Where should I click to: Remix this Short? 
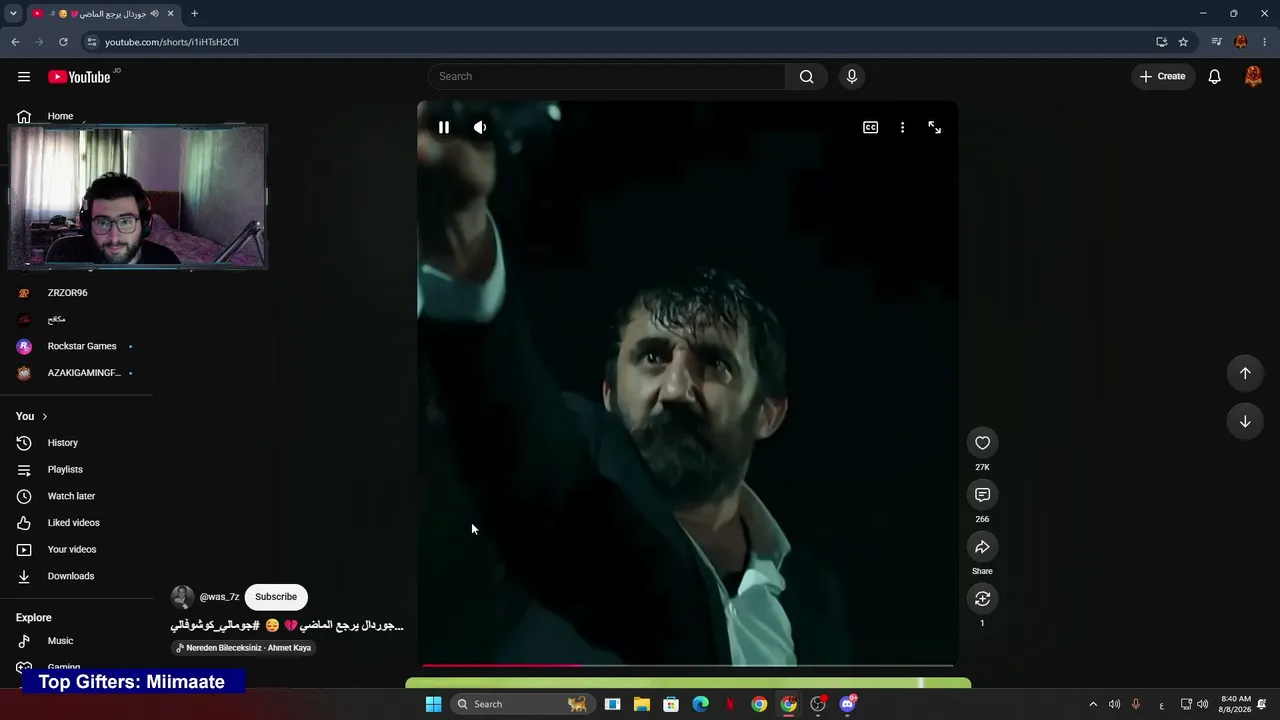[982, 599]
